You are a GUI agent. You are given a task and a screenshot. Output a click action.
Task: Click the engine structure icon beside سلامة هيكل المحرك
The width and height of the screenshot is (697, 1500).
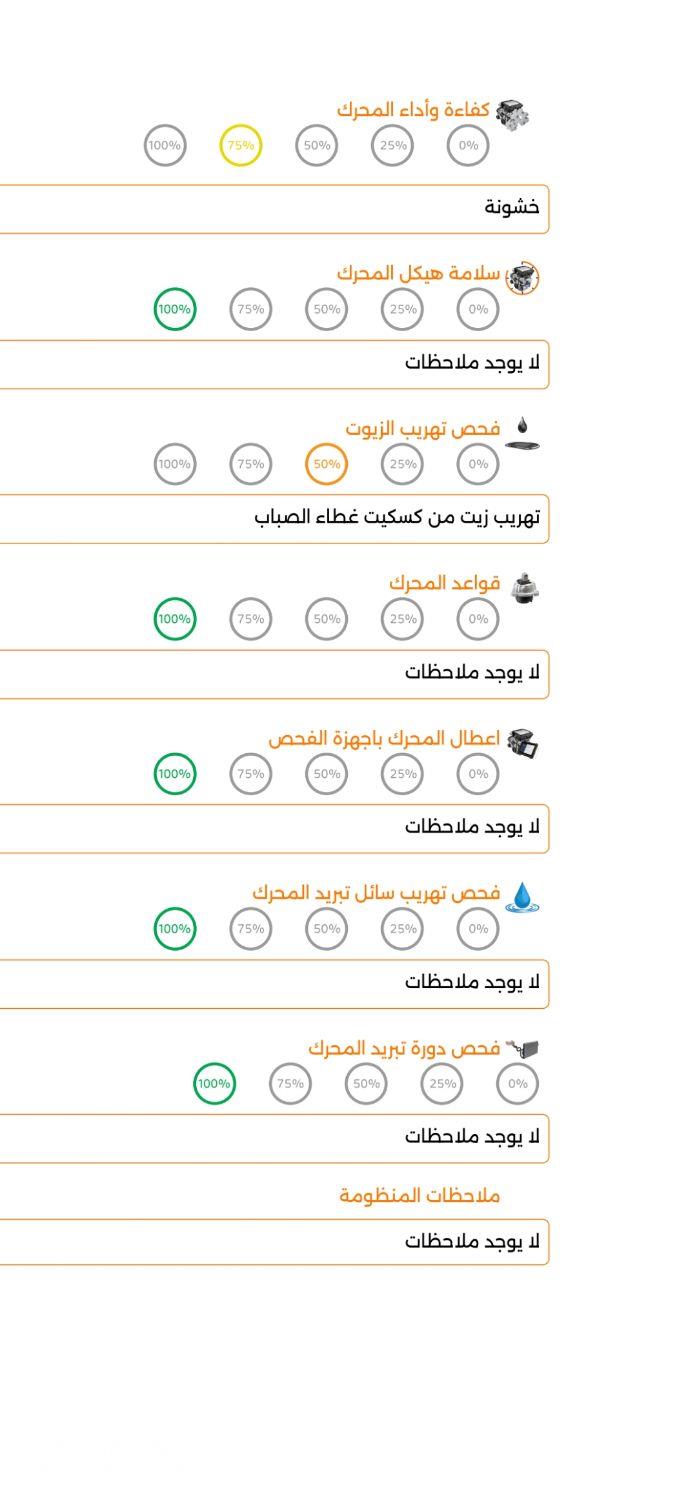coord(522,277)
